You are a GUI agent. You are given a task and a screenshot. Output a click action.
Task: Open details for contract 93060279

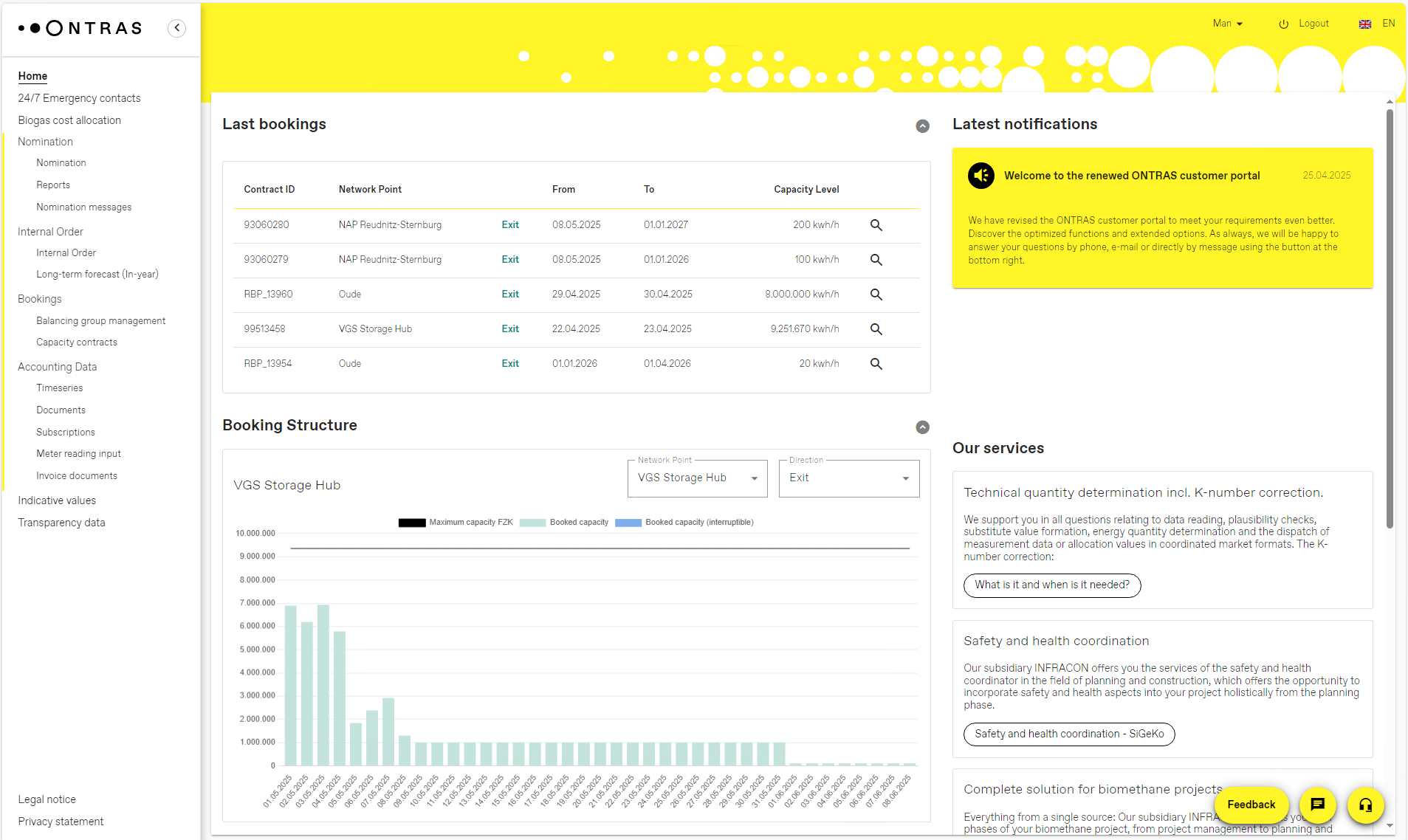tap(876, 260)
